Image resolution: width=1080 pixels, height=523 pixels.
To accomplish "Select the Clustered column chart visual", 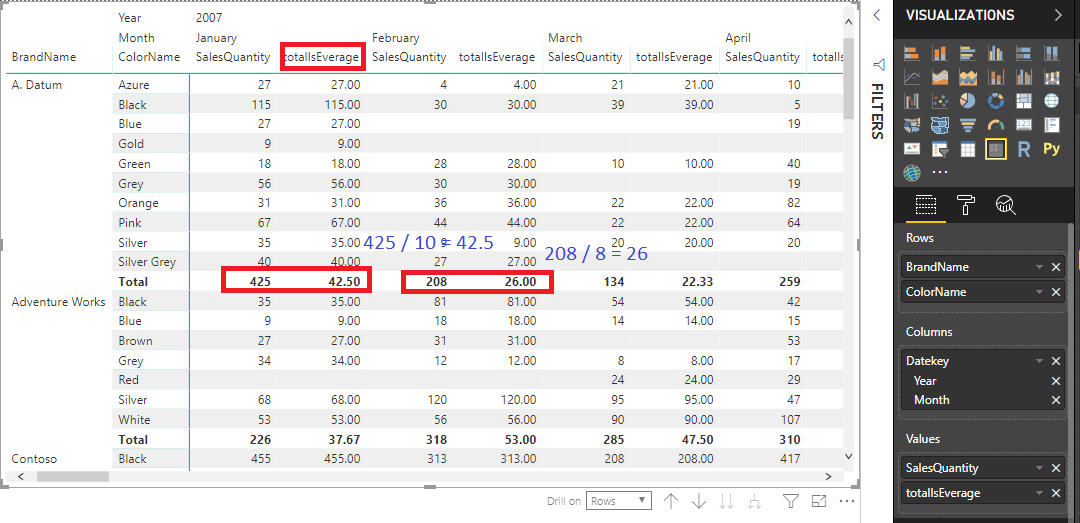I will [995, 53].
